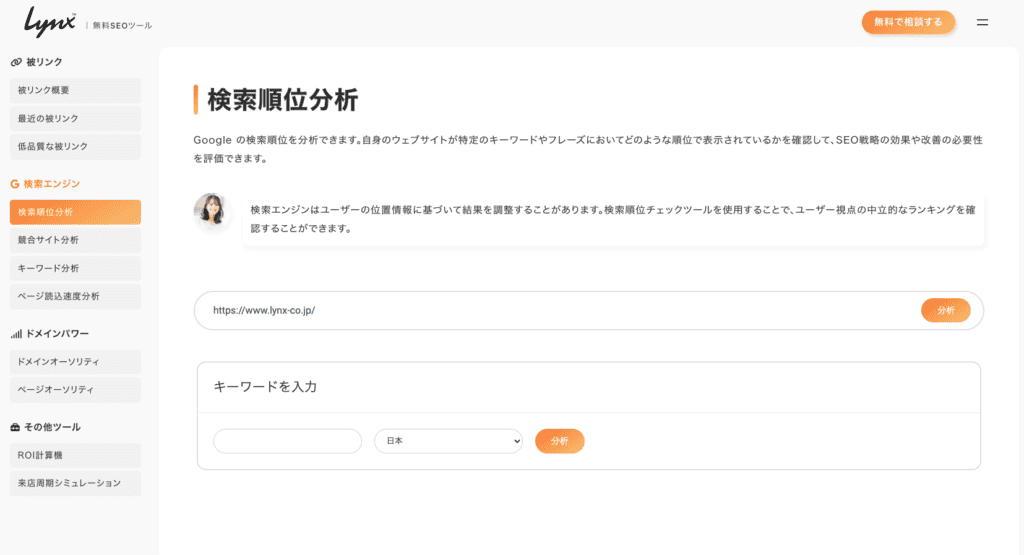Click the Lynx logo
Viewport: 1024px width, 555px height.
point(50,22)
